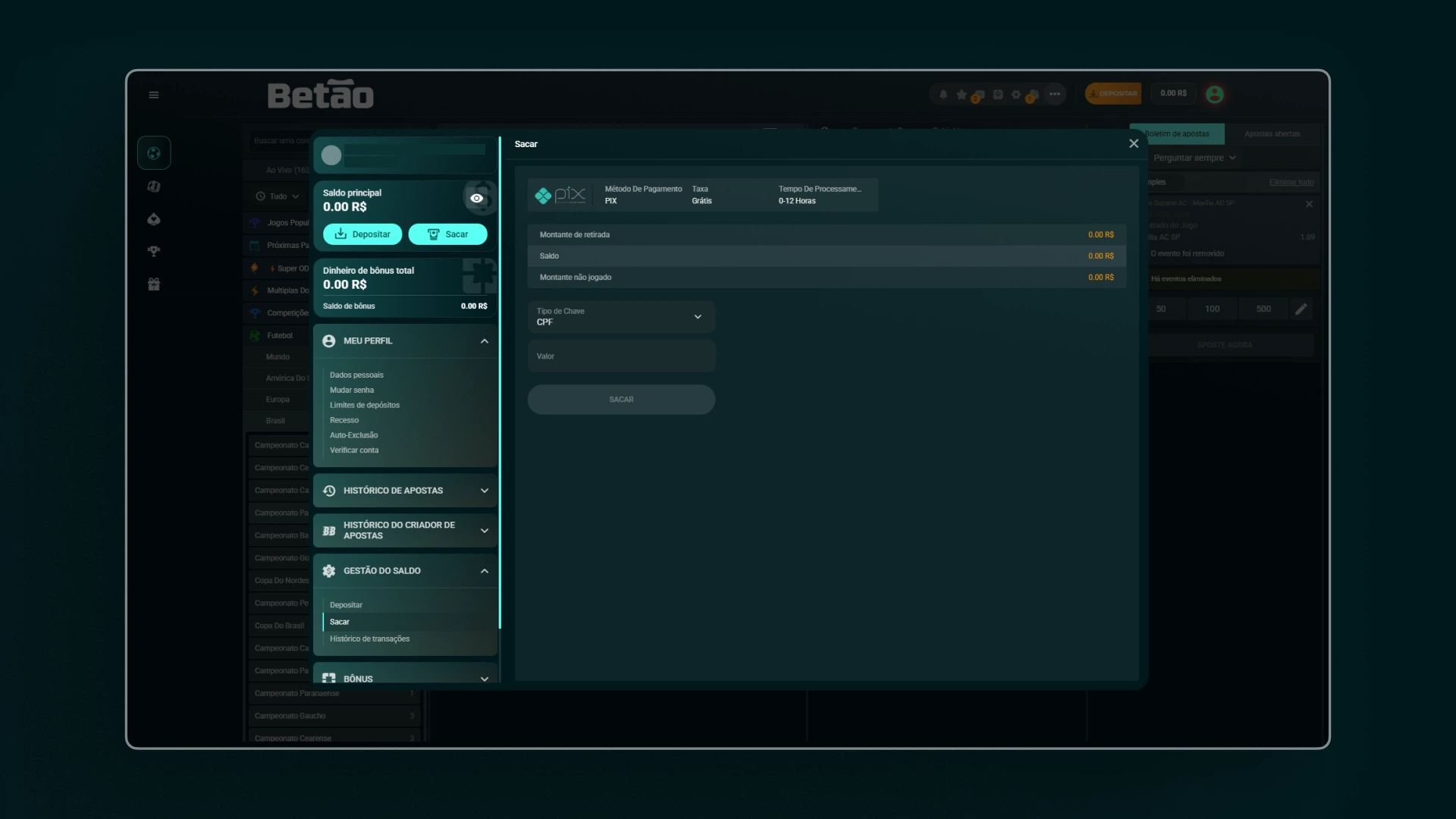Open Mudar senha menu item

pos(352,391)
